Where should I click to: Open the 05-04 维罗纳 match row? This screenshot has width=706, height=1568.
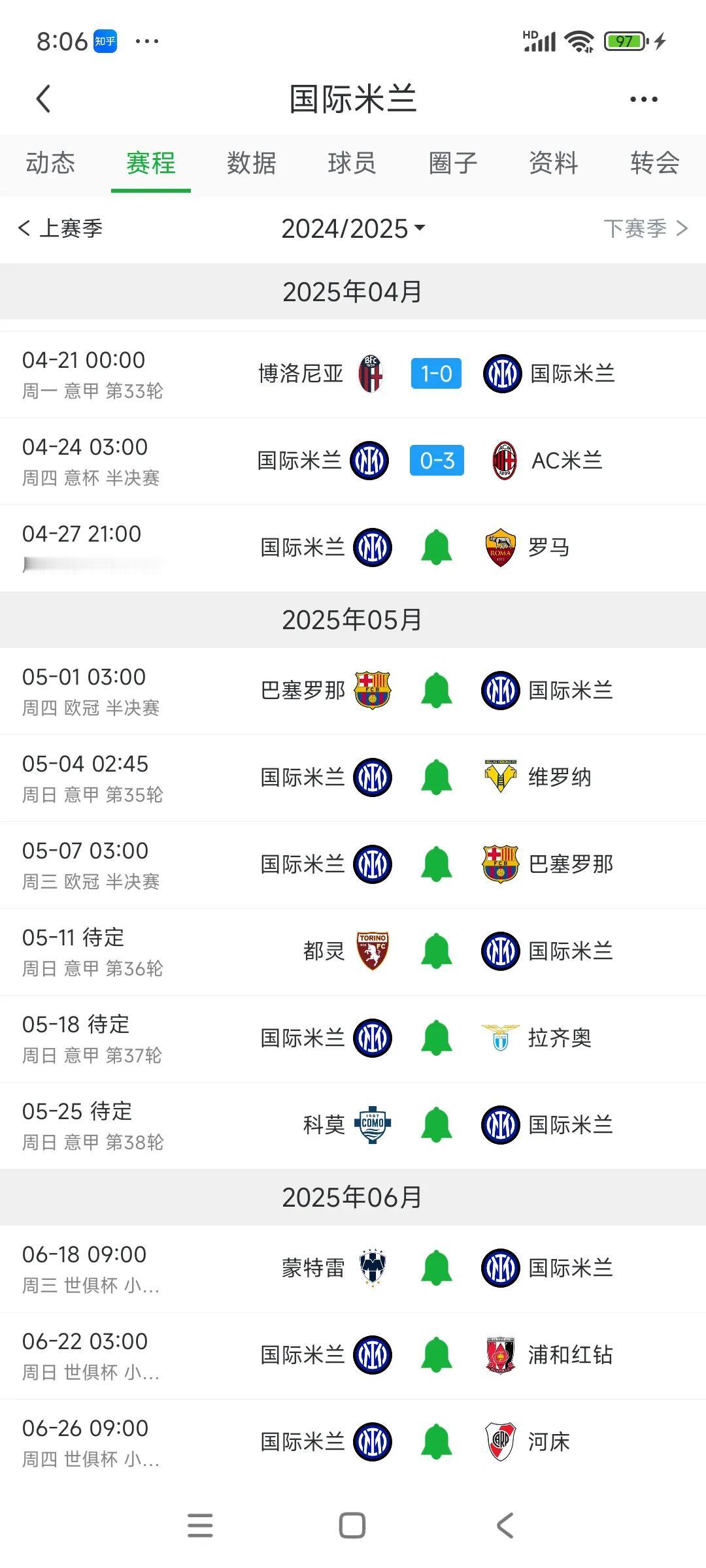tap(353, 777)
